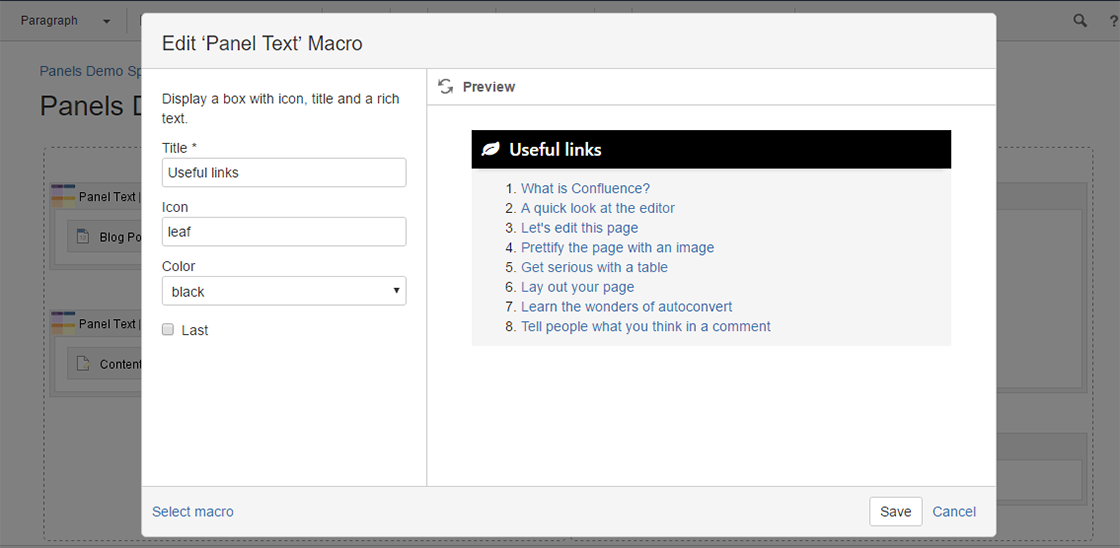The height and width of the screenshot is (548, 1120).
Task: Click the 'Edit Panel Text Macro' dialog title
Action: 262,44
